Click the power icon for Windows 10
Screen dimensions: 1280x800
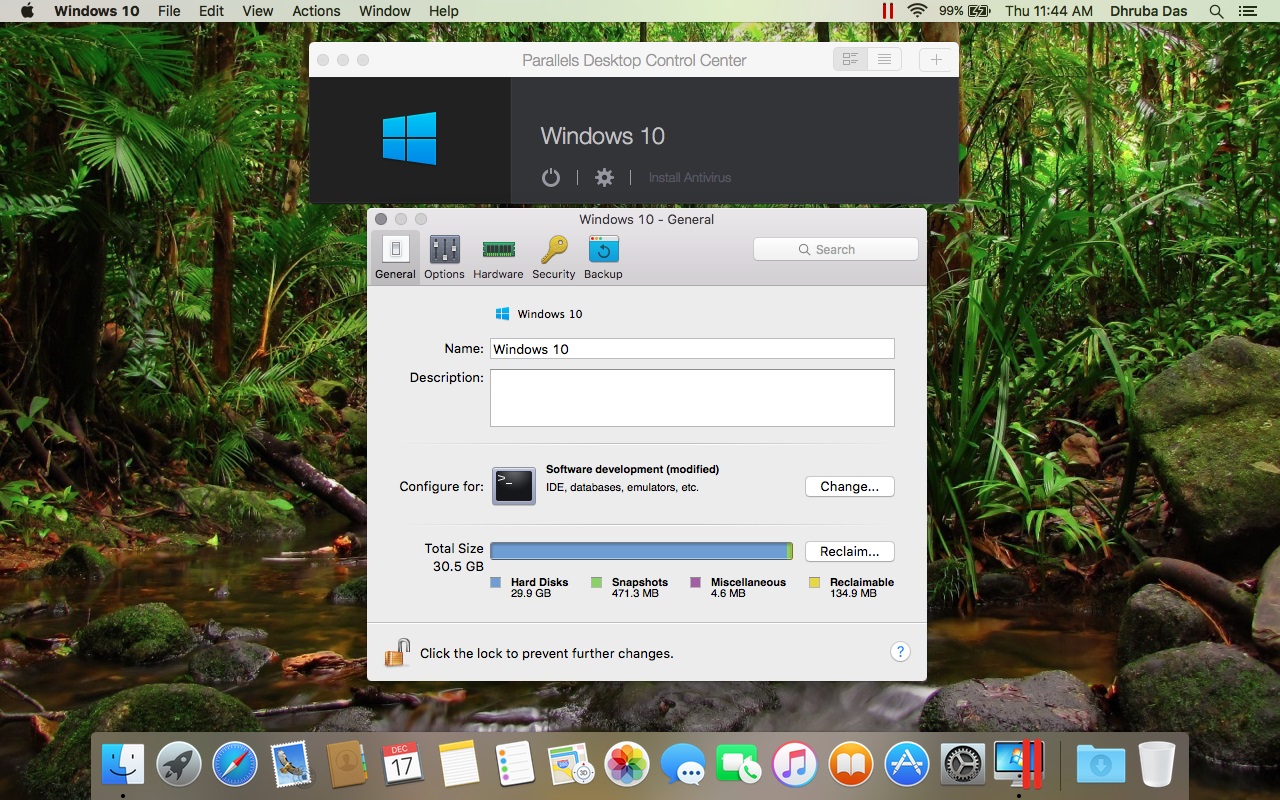point(550,177)
